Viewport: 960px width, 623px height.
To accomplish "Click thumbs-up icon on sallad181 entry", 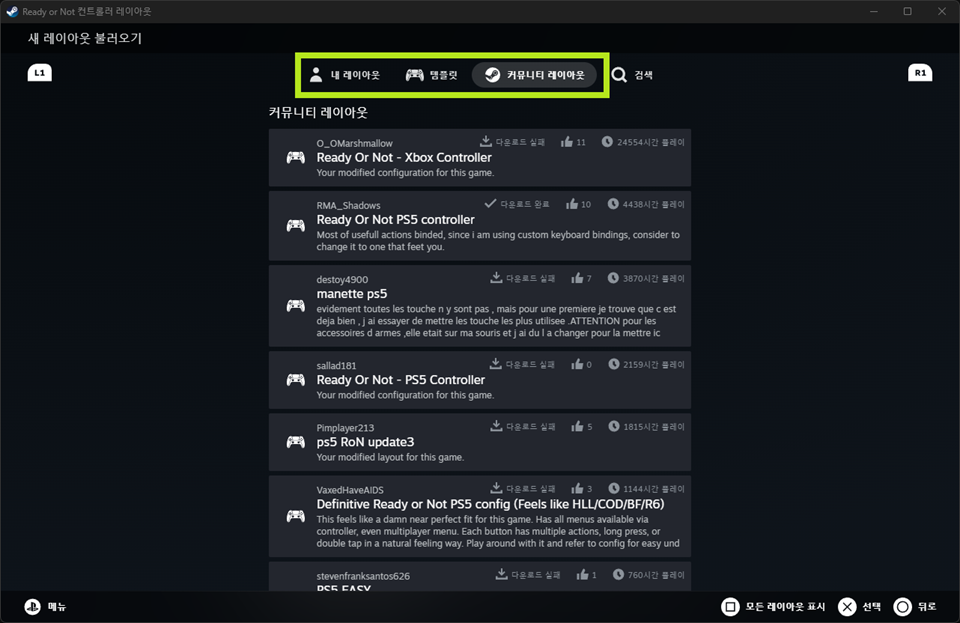I will (577, 364).
